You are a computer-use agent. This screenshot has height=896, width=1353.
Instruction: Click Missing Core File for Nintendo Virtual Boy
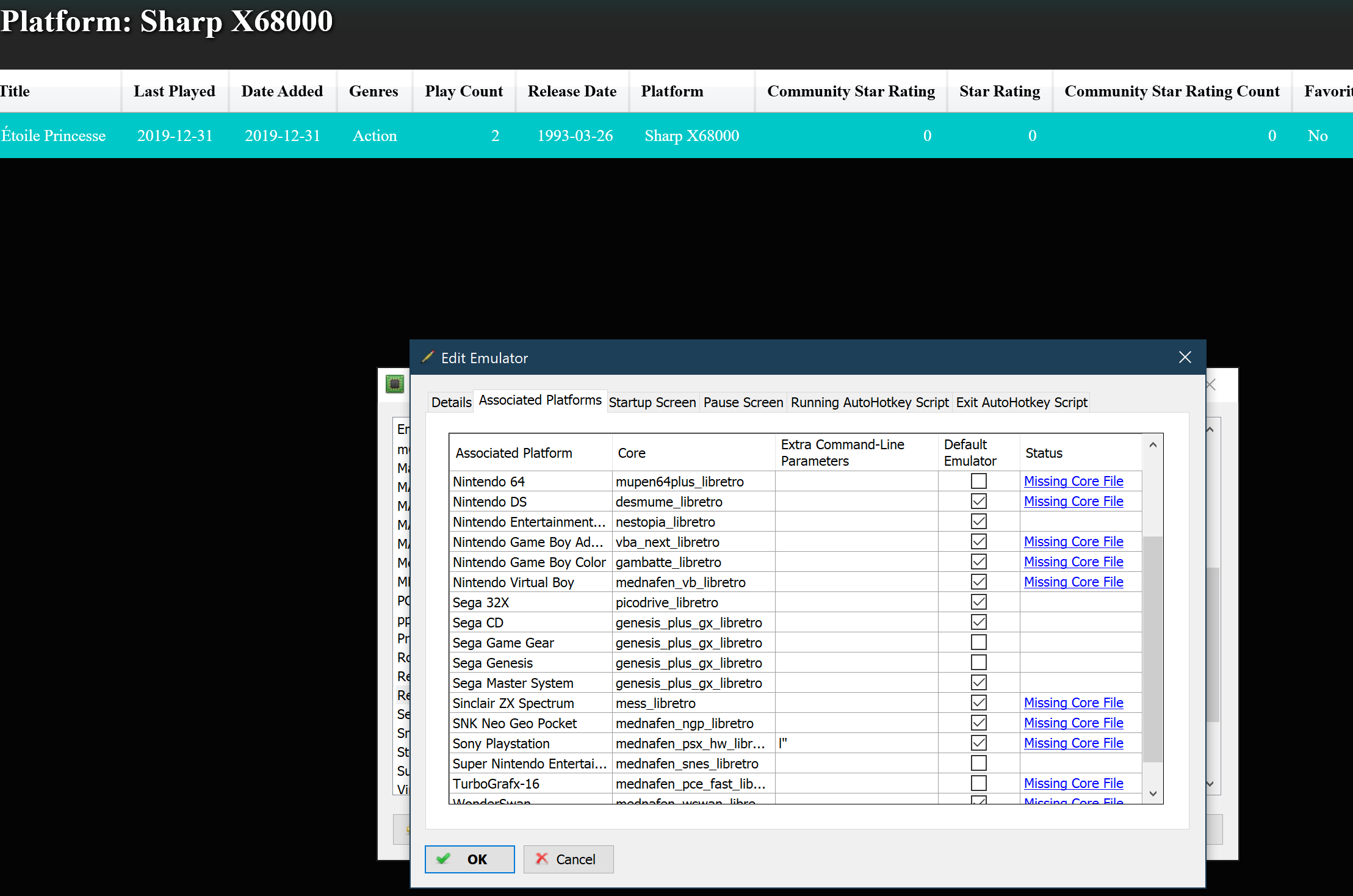pyautogui.click(x=1073, y=582)
